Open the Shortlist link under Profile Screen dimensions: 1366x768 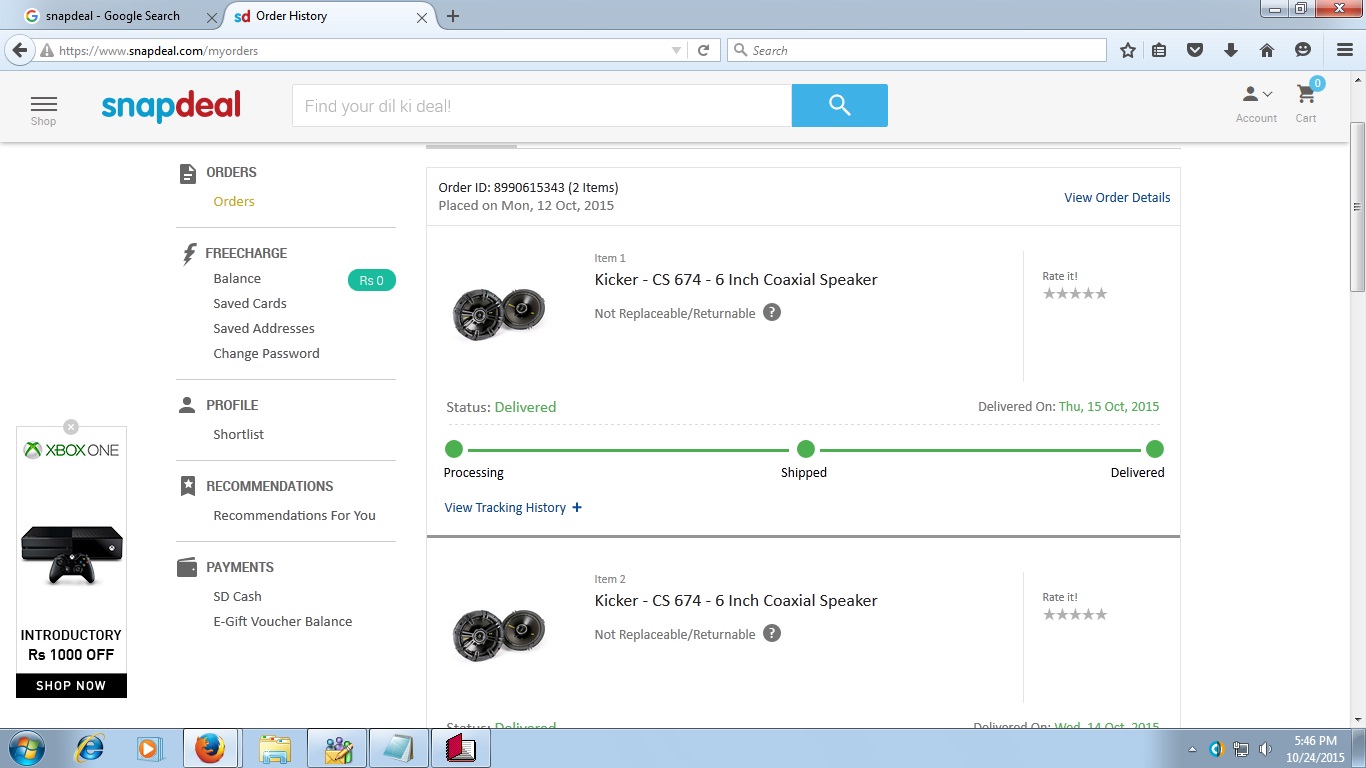click(x=238, y=435)
